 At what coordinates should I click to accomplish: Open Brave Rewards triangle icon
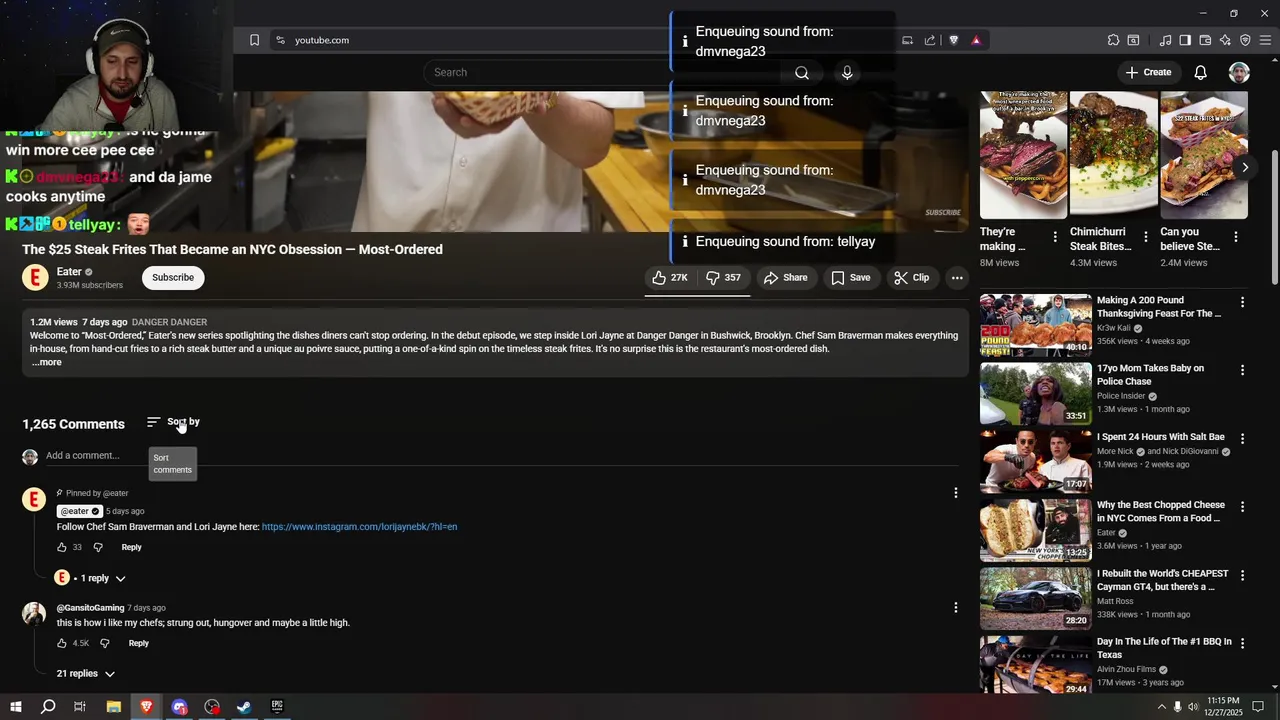[976, 40]
